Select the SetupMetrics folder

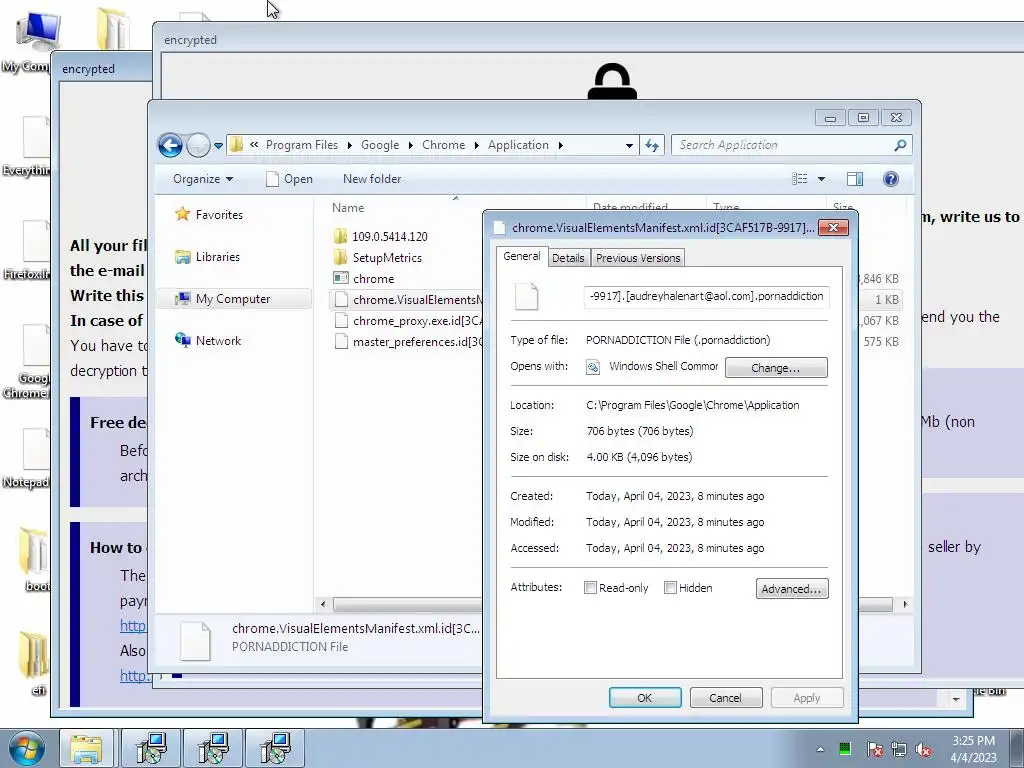[x=378, y=257]
